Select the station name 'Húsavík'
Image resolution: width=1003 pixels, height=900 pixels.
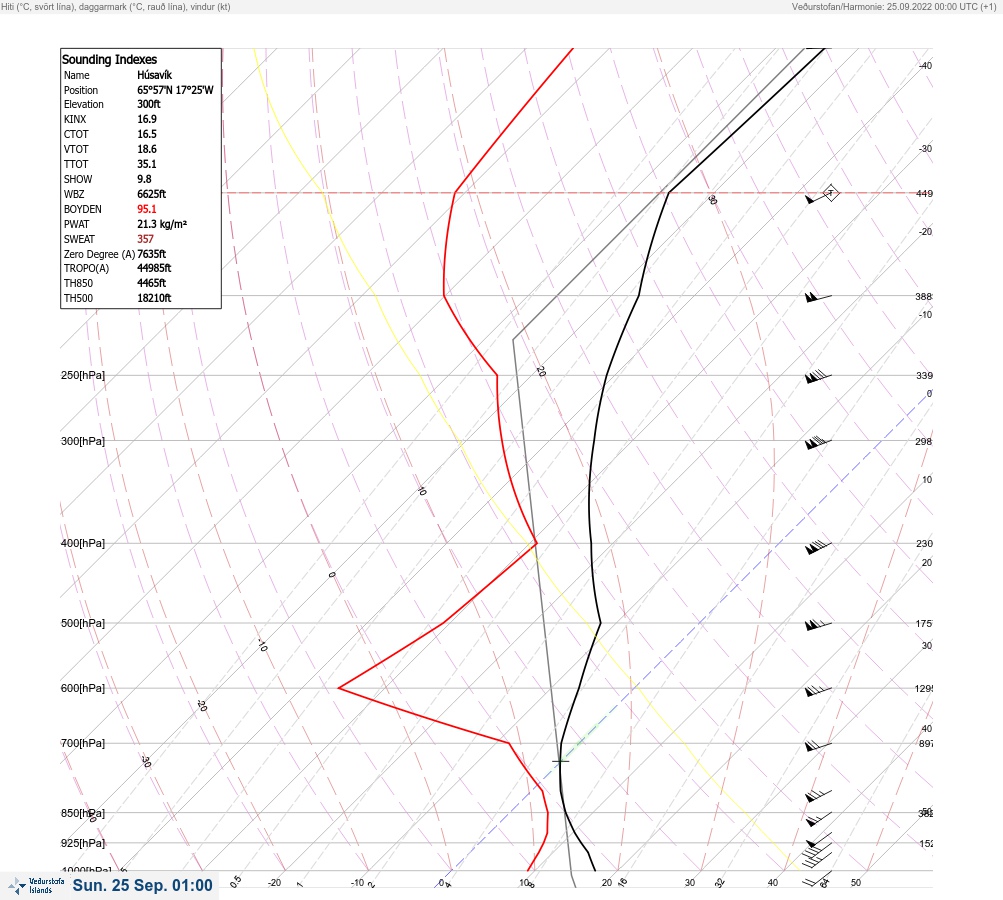click(x=154, y=75)
